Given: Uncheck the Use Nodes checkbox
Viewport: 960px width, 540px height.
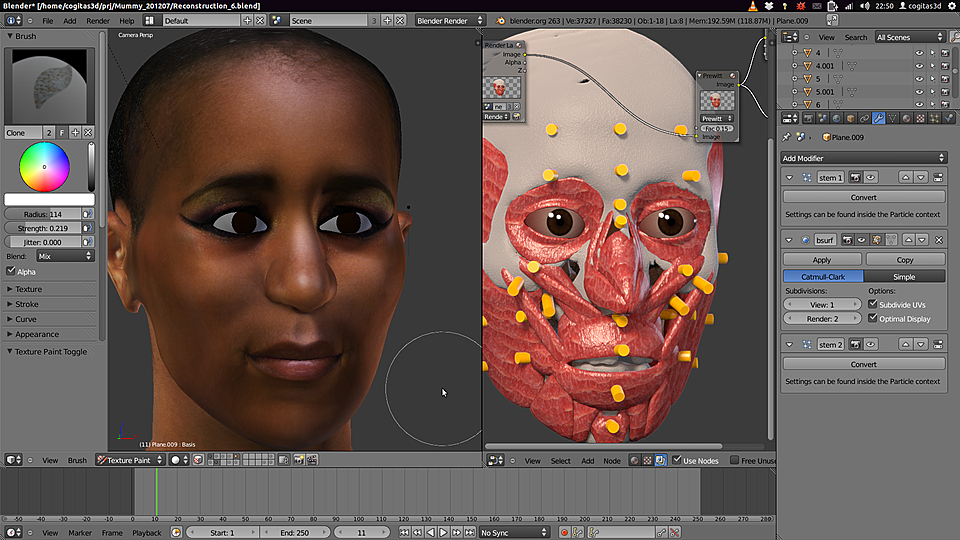Looking at the screenshot, I should coord(677,460).
